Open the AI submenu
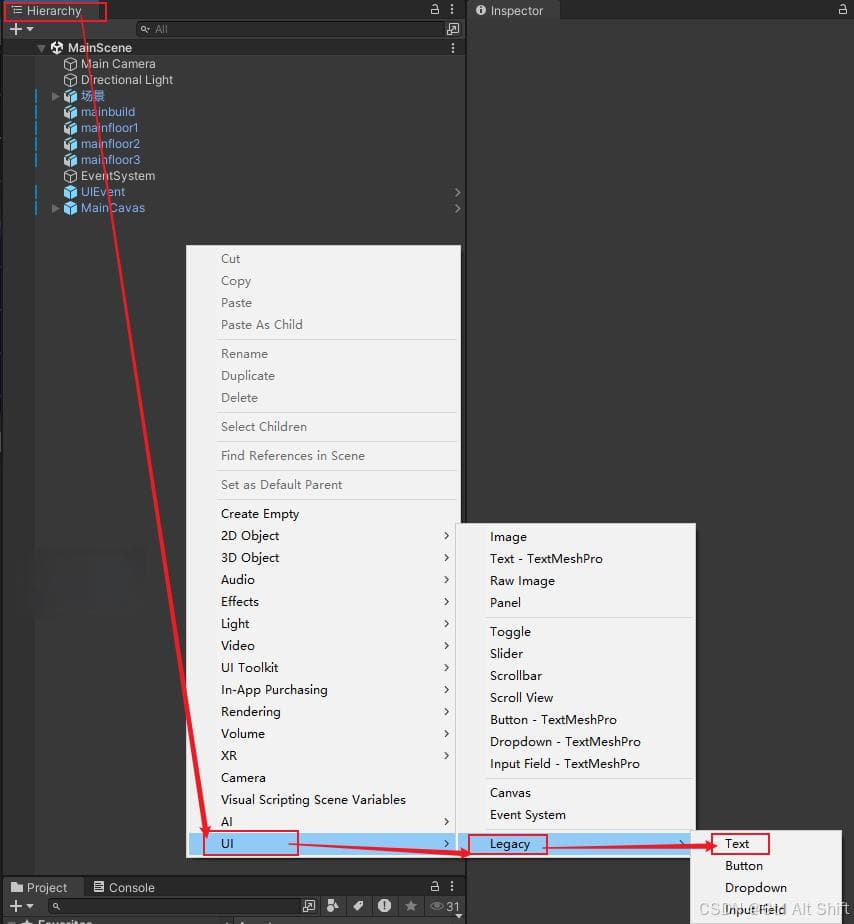The width and height of the screenshot is (854, 924). [322, 821]
